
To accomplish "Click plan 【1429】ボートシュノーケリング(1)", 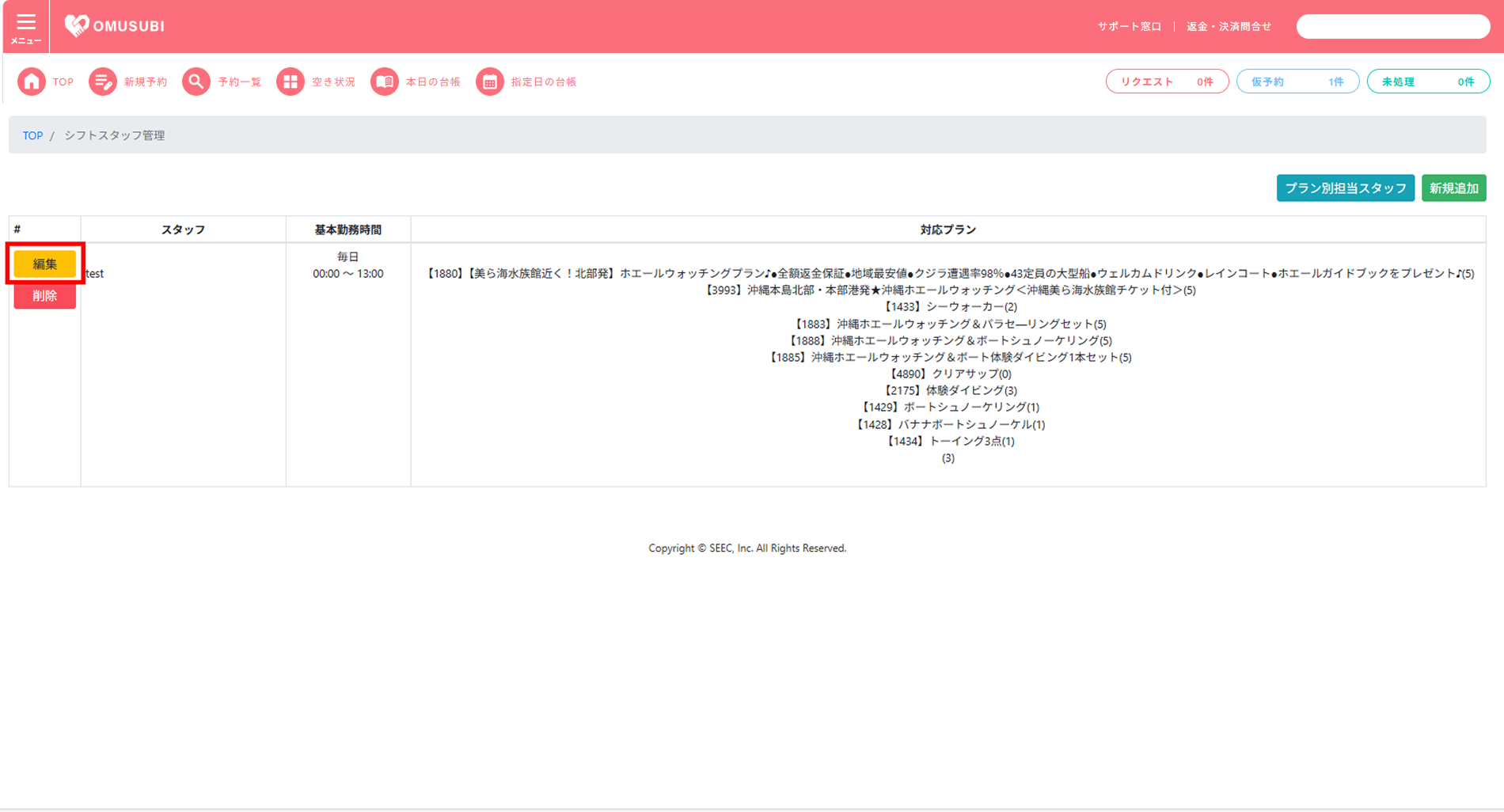I will coord(948,407).
